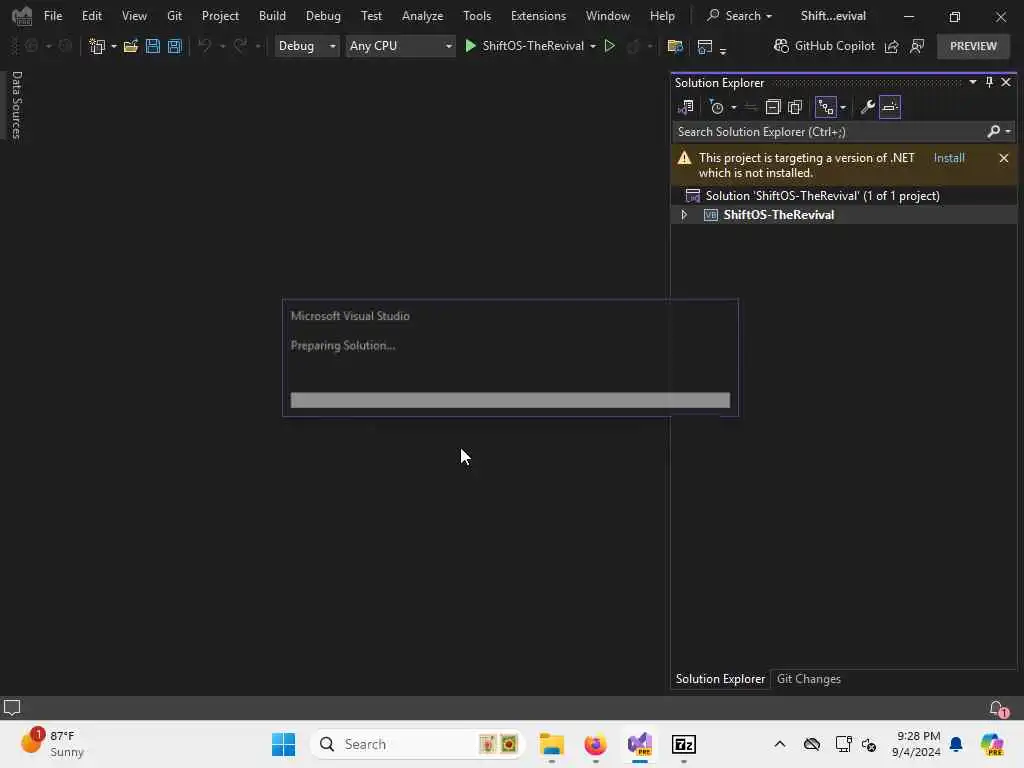Click Install link in .NET warning
Viewport: 1024px width, 768px height.
click(949, 158)
